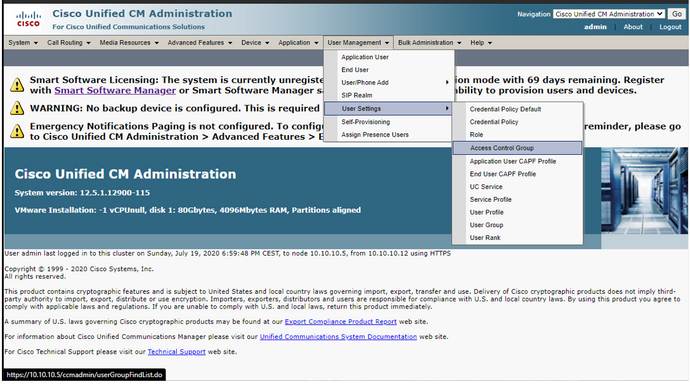
Task: Select Assign Presence Users menu entry
Action: tap(389, 135)
